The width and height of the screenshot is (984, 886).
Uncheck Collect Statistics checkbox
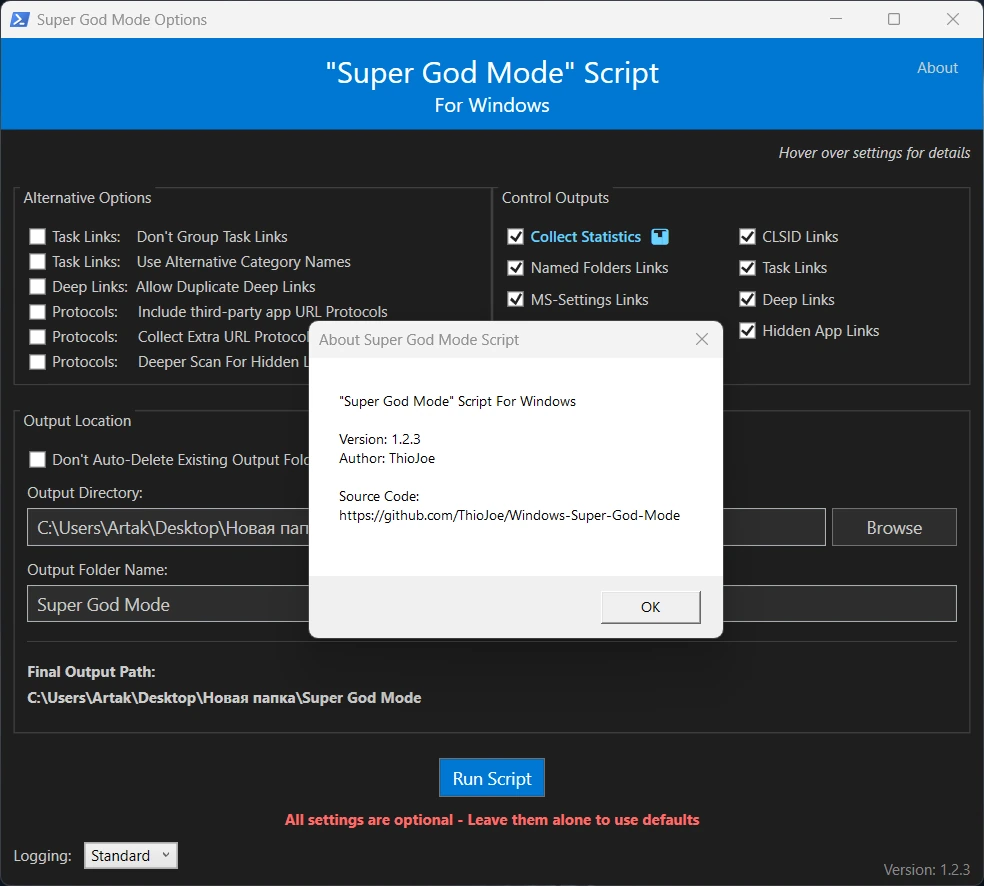click(515, 237)
